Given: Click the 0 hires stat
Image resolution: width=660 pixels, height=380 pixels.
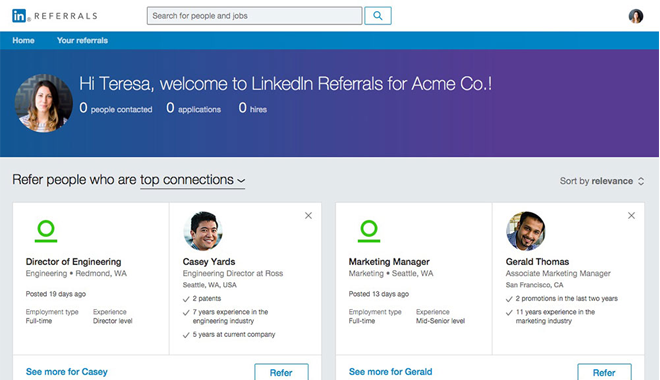Looking at the screenshot, I should pyautogui.click(x=253, y=108).
